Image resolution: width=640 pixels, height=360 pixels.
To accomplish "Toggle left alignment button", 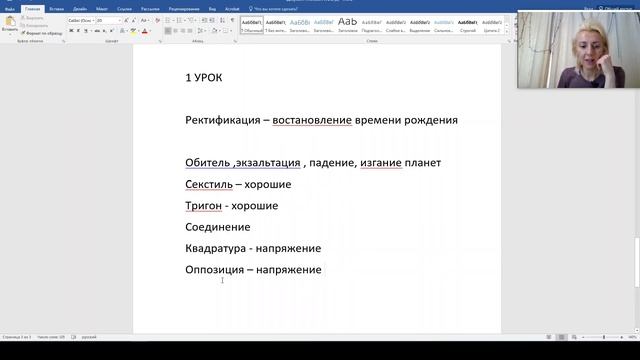I will 168,31.
